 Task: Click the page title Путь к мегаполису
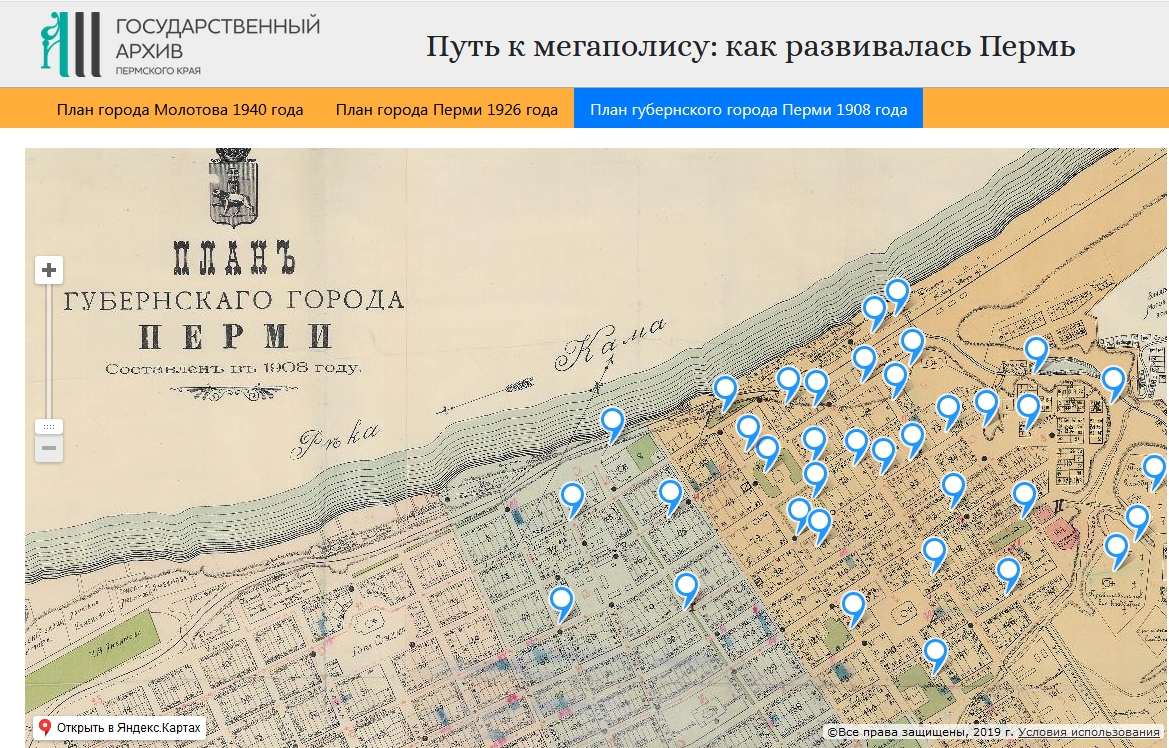click(x=750, y=46)
